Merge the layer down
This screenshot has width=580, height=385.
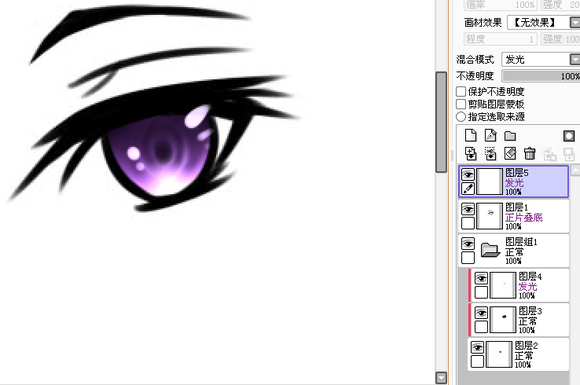click(x=490, y=153)
